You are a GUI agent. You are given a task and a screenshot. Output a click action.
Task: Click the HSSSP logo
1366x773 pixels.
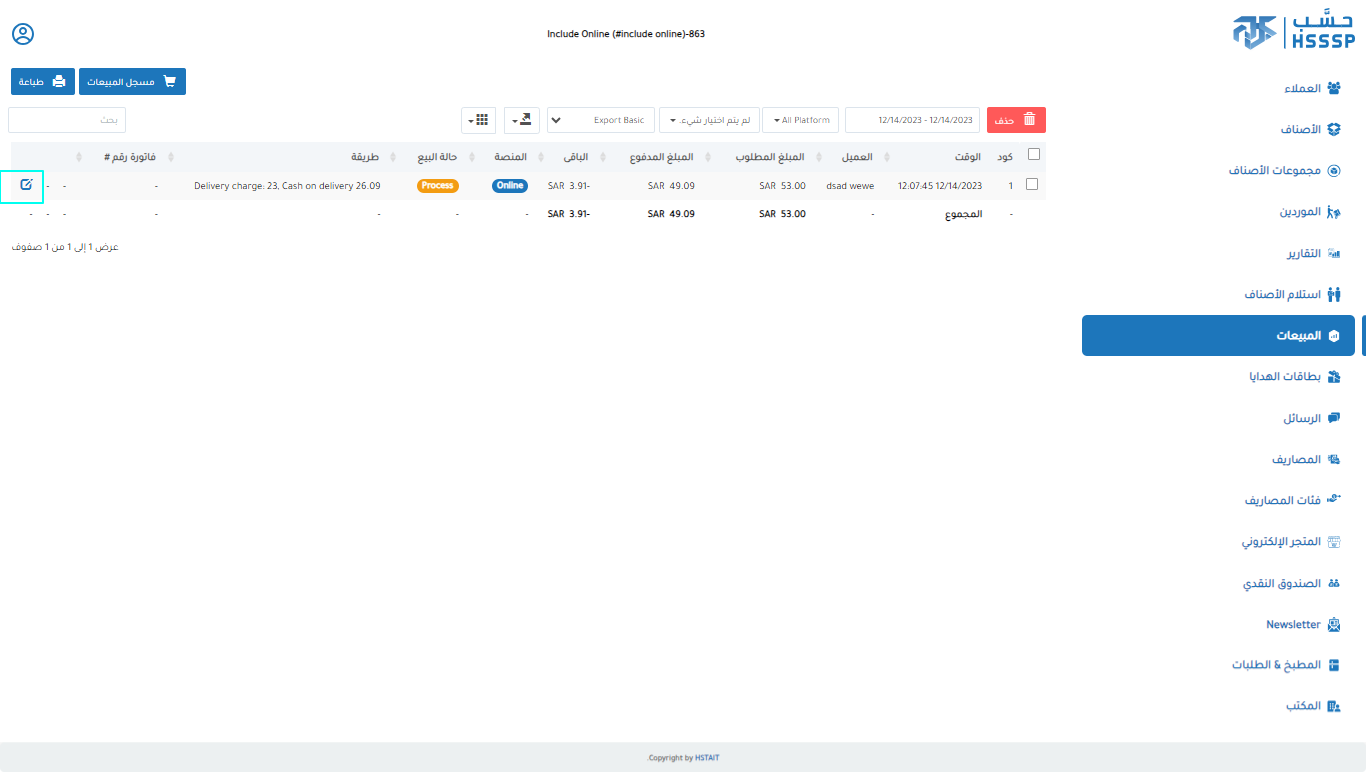pos(1293,31)
